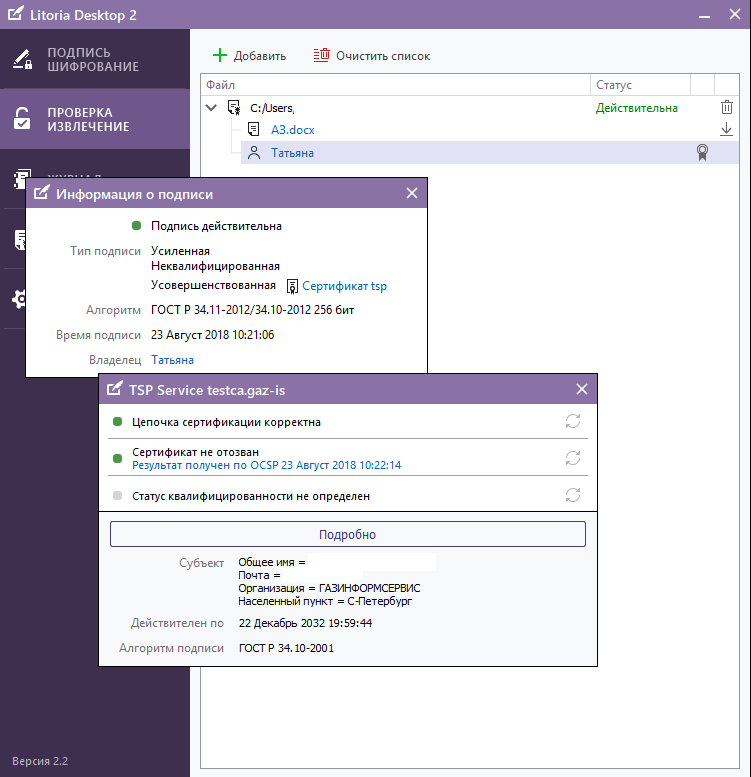Viewport: 751px width, 777px height.
Task: Refresh the Цепочка сертификации корректна check
Action: coord(573,421)
